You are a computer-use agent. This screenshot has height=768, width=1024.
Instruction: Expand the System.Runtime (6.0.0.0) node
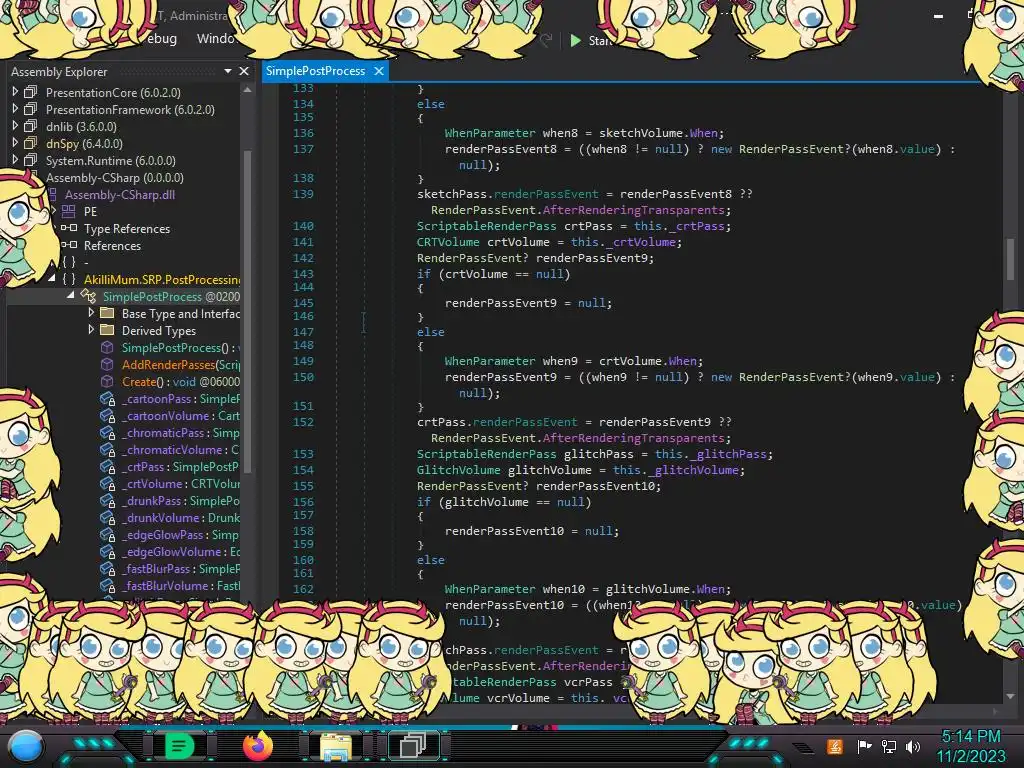tap(15, 160)
